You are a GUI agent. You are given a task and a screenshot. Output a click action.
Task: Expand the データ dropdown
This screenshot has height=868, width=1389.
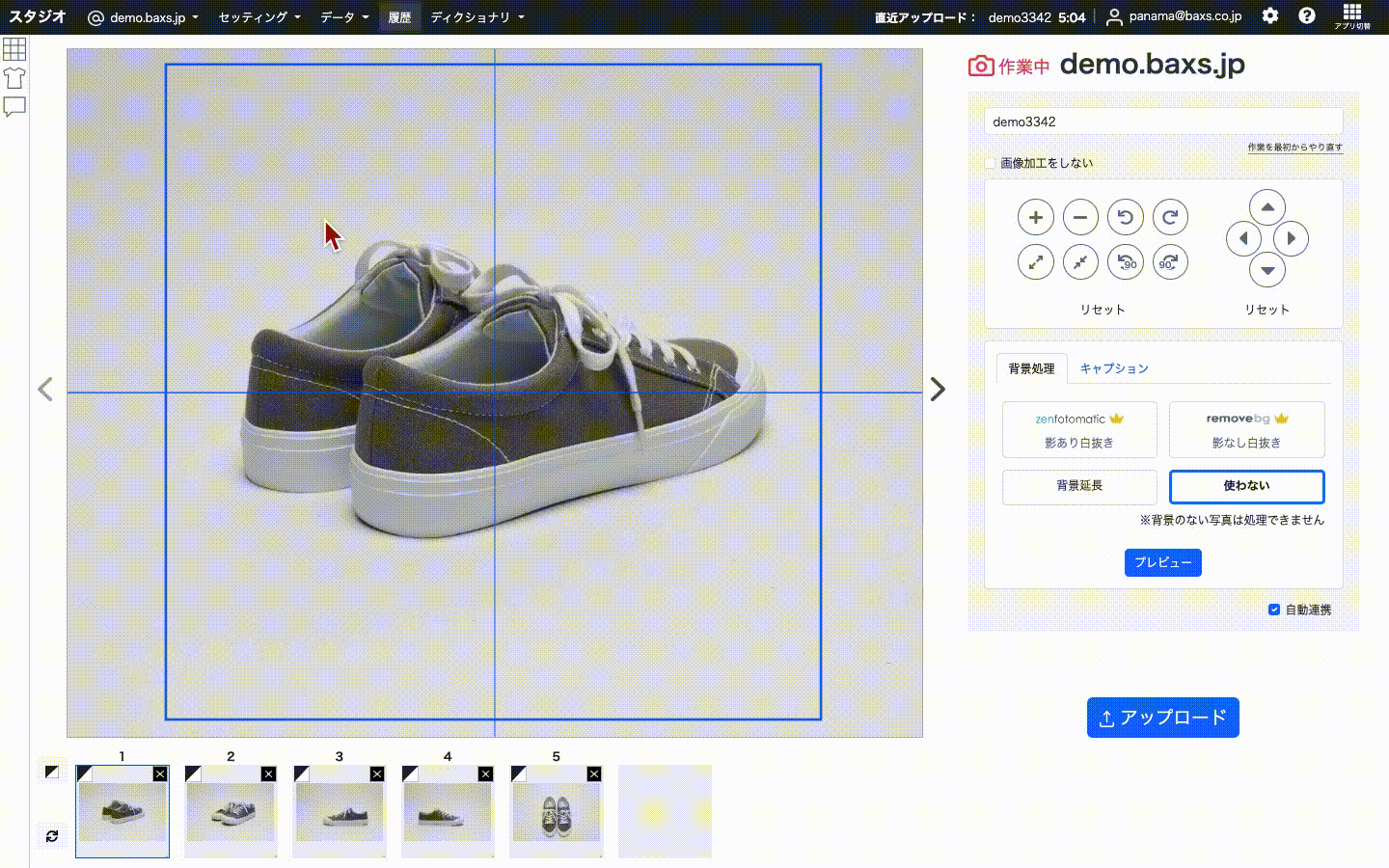point(344,17)
